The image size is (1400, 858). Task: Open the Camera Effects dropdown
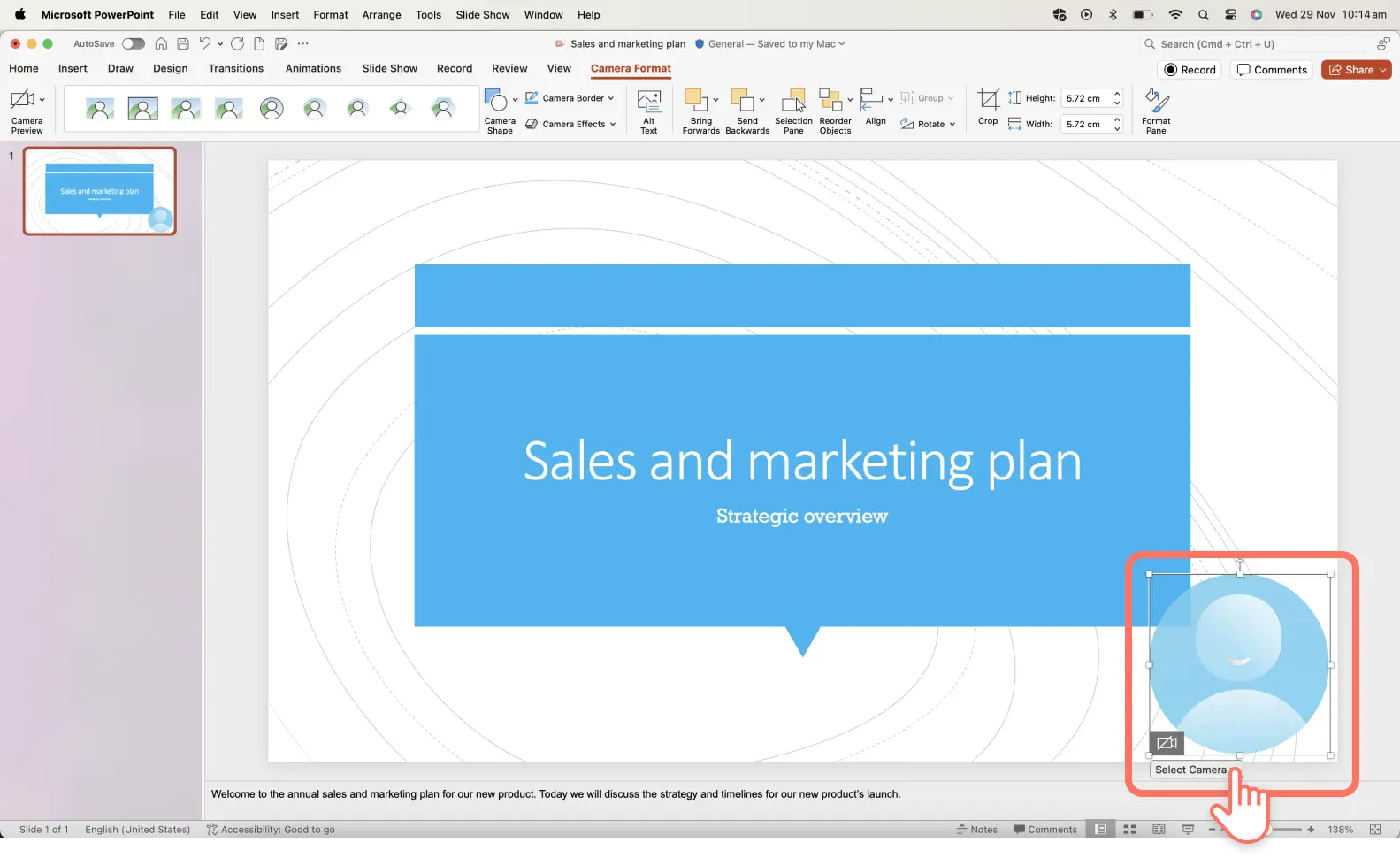pos(570,124)
